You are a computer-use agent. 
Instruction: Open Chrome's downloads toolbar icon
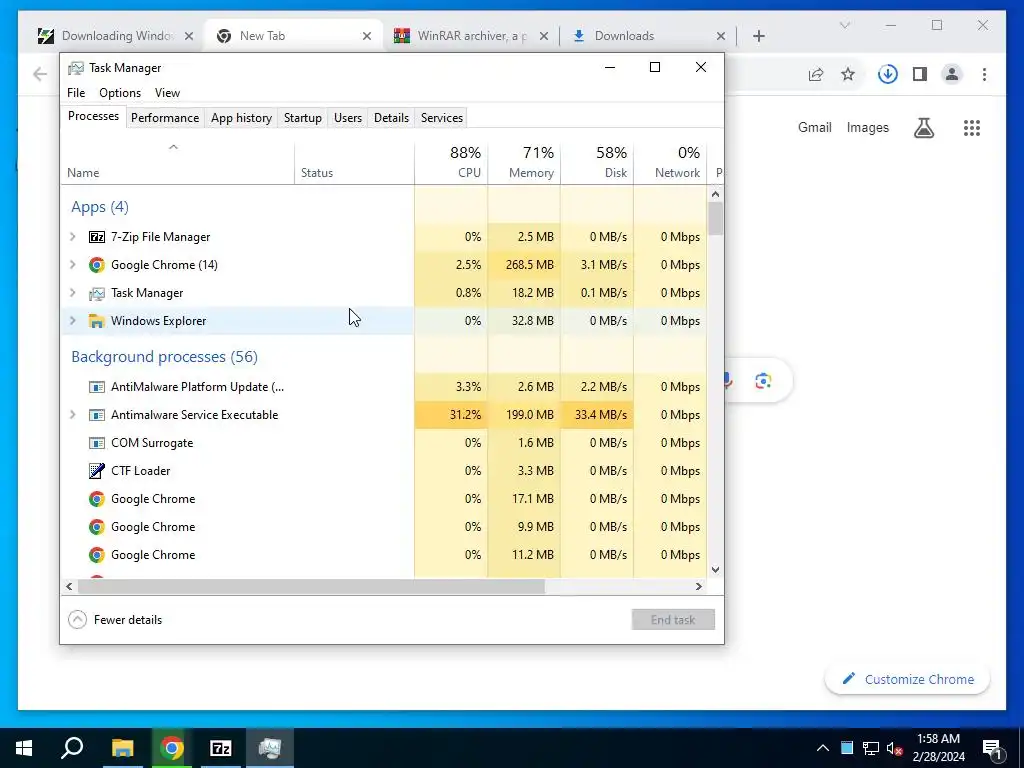point(888,74)
